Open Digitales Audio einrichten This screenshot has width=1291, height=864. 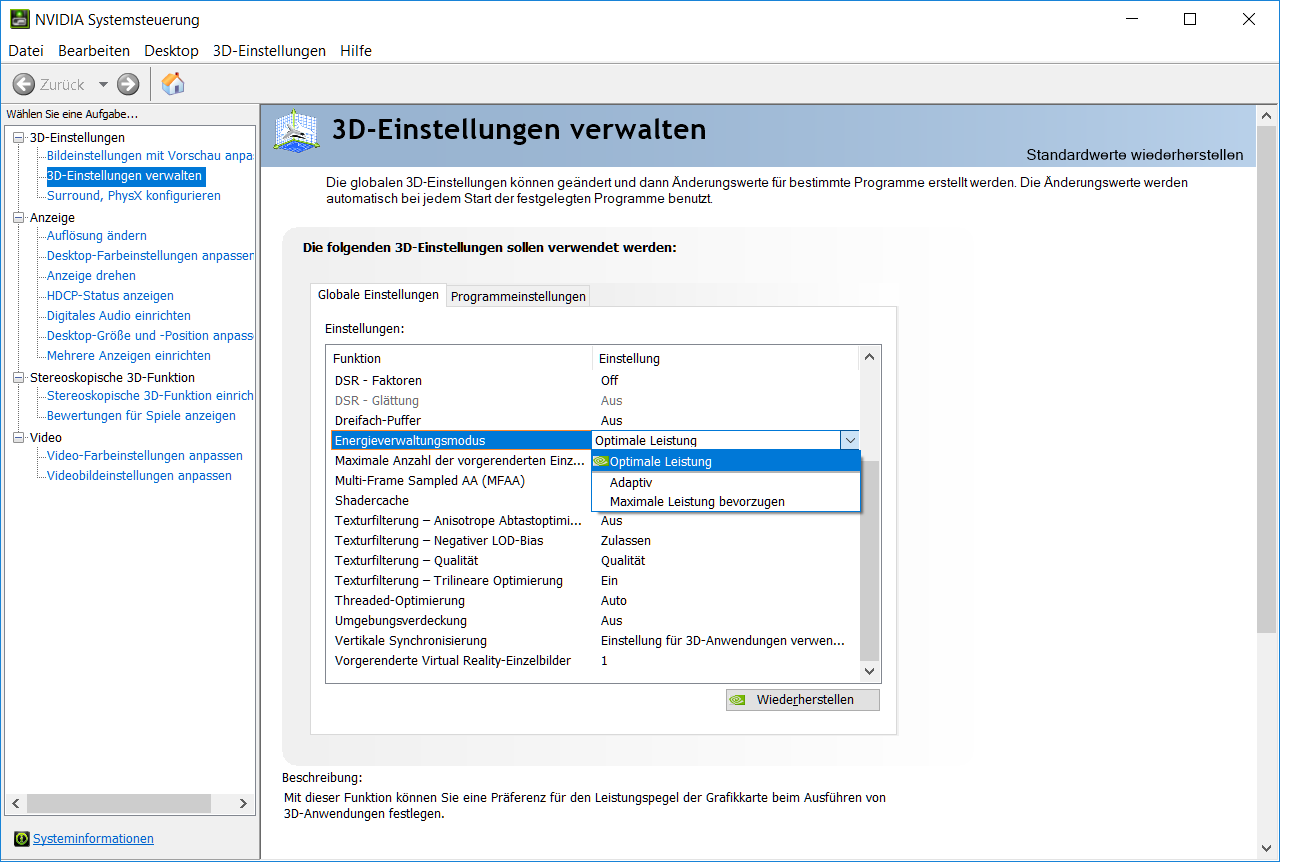119,316
